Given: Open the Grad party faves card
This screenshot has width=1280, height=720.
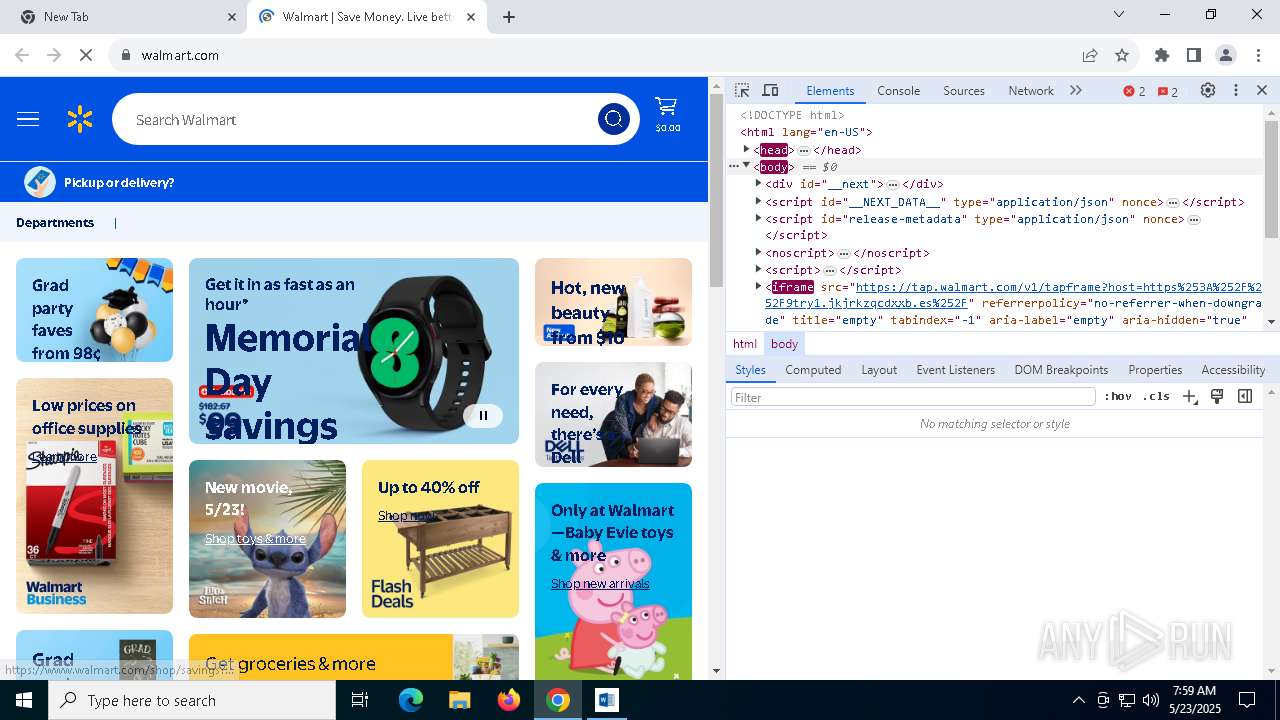Looking at the screenshot, I should pos(94,310).
